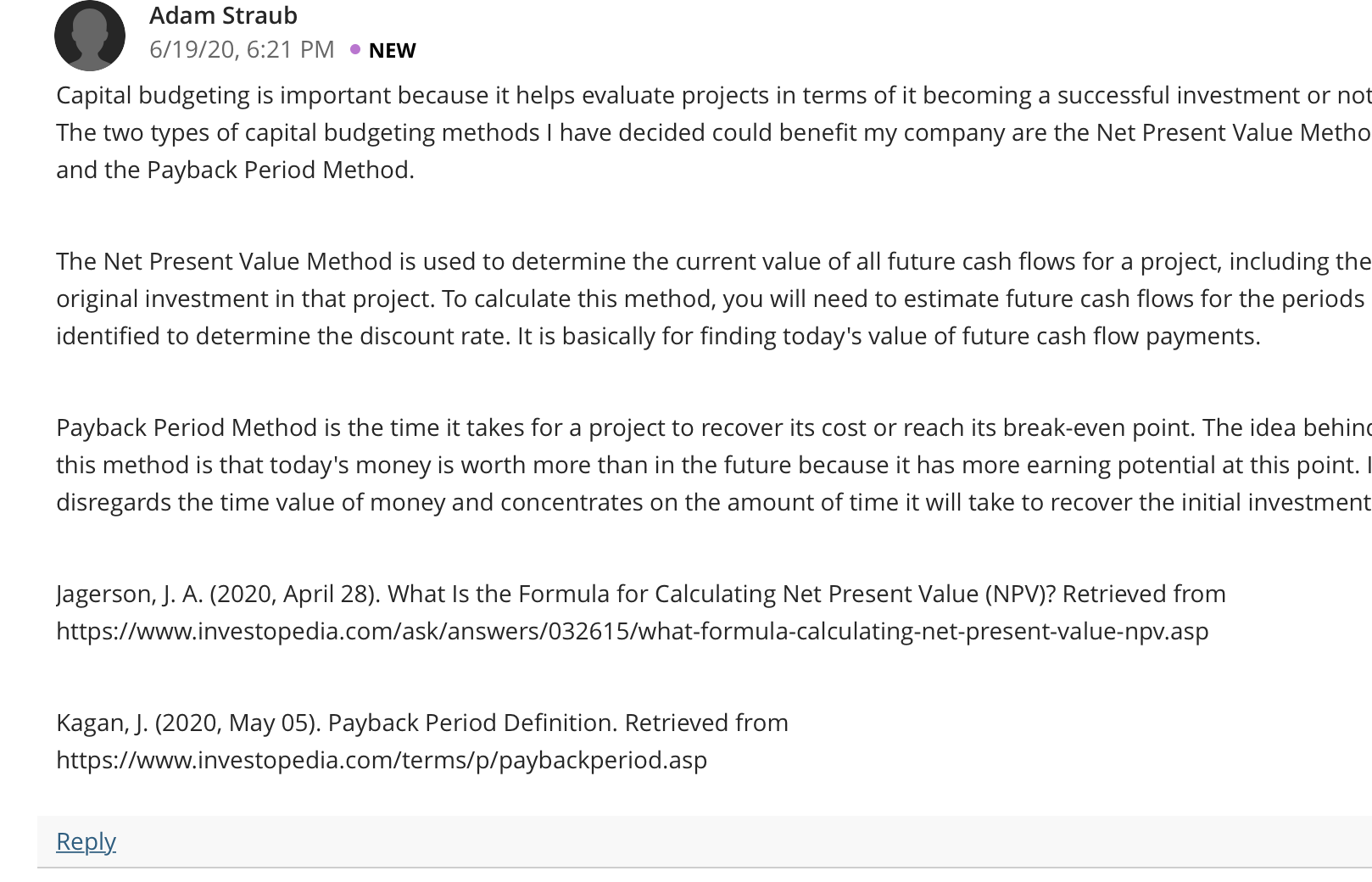
Task: Click the line beginning 'original investment in that project'
Action: point(711,299)
